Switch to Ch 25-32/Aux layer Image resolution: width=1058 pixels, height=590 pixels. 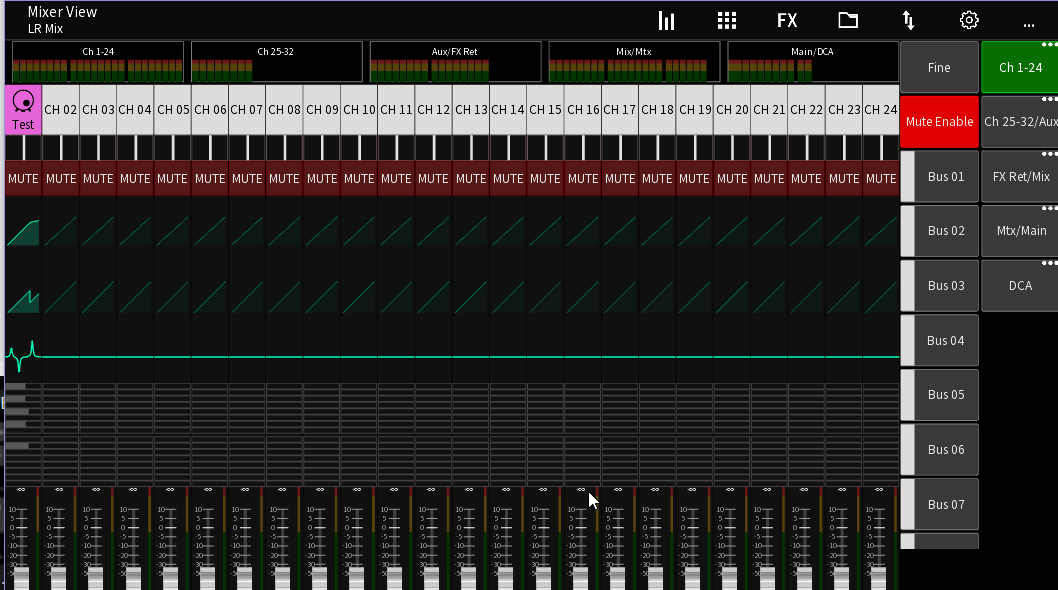[x=1020, y=122]
